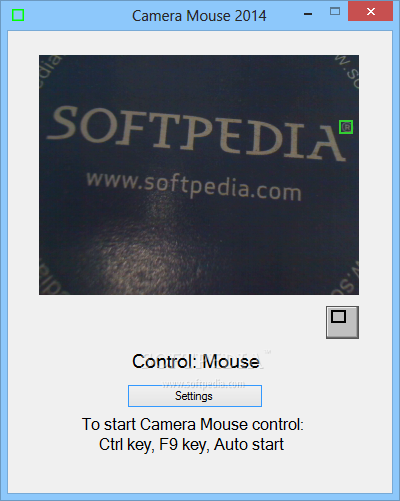The width and height of the screenshot is (400, 501).
Task: Click the green tracking box in the video
Action: [x=346, y=127]
